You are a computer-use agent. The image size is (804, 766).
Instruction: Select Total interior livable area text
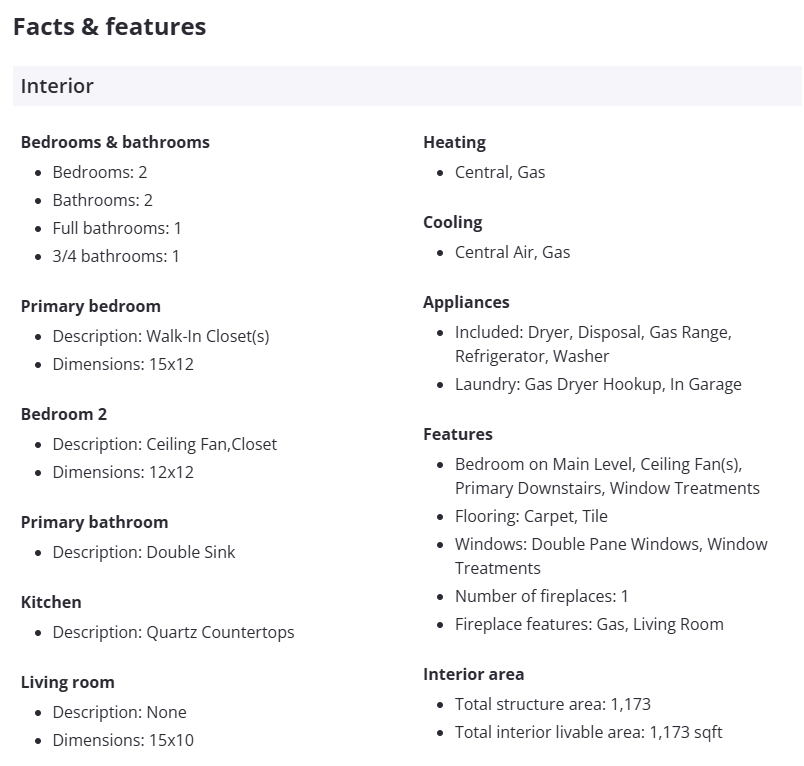[x=588, y=732]
